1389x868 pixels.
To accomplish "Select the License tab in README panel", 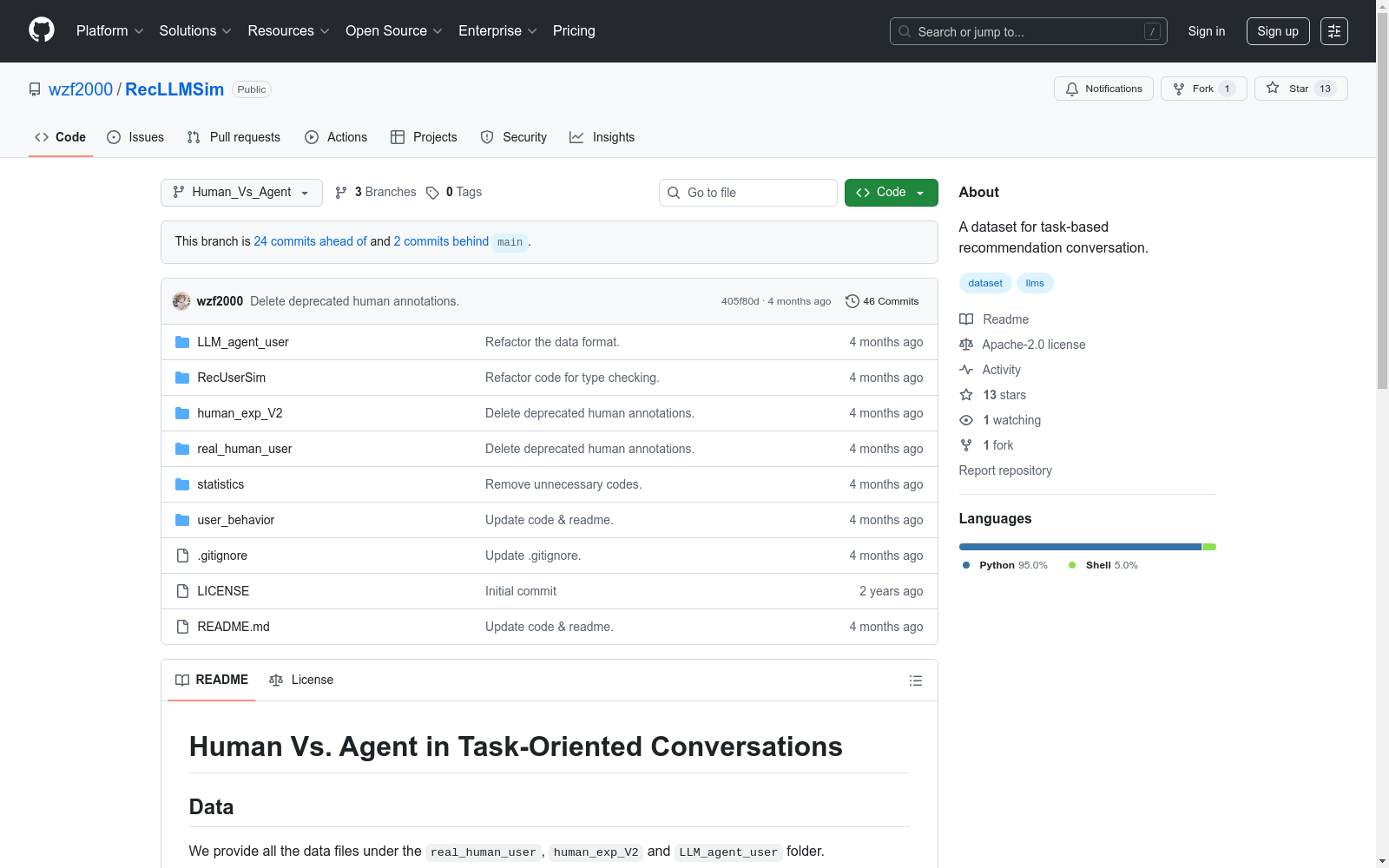I will 301,681.
